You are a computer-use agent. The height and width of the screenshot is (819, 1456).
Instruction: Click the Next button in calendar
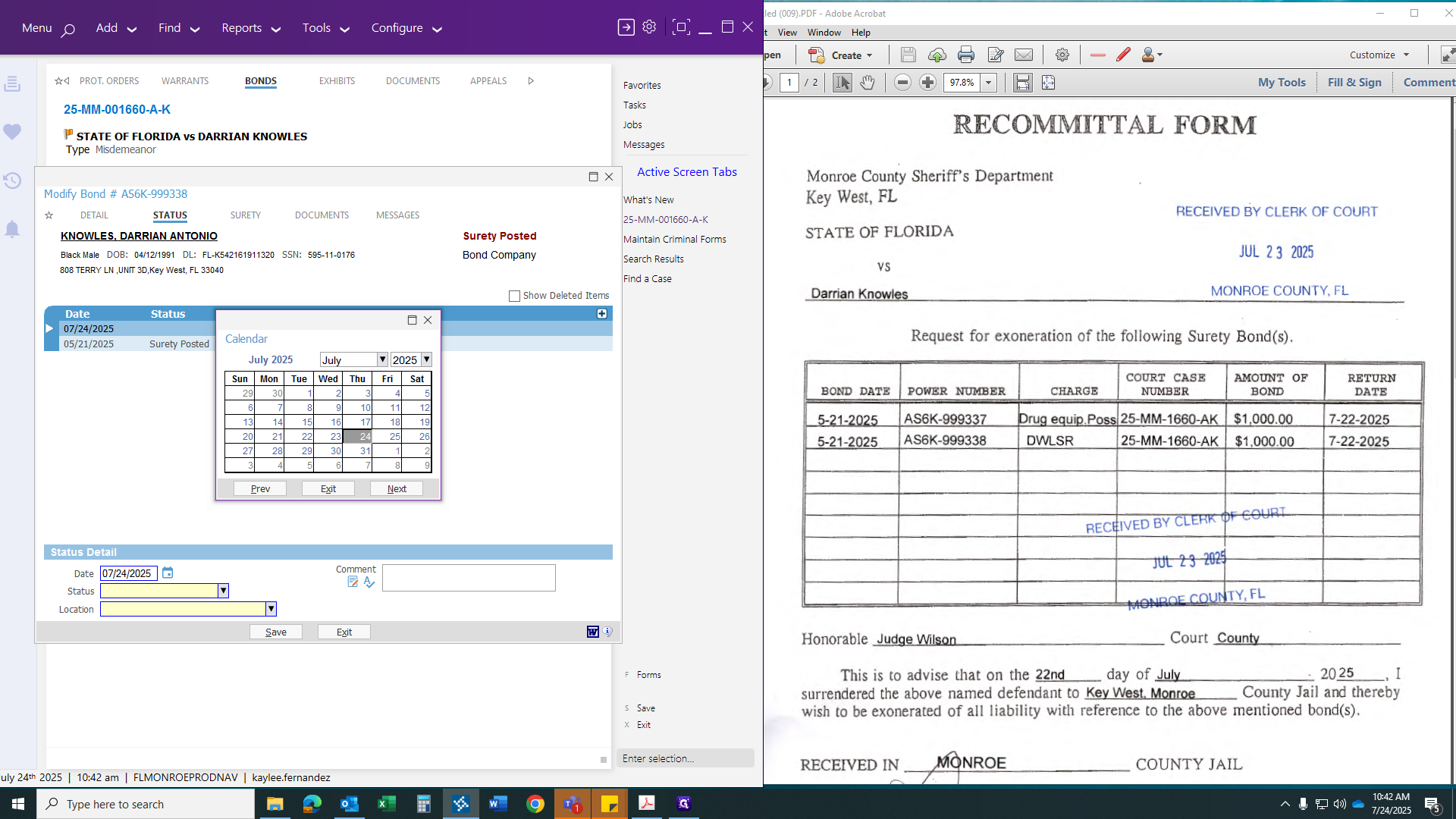pyautogui.click(x=397, y=489)
